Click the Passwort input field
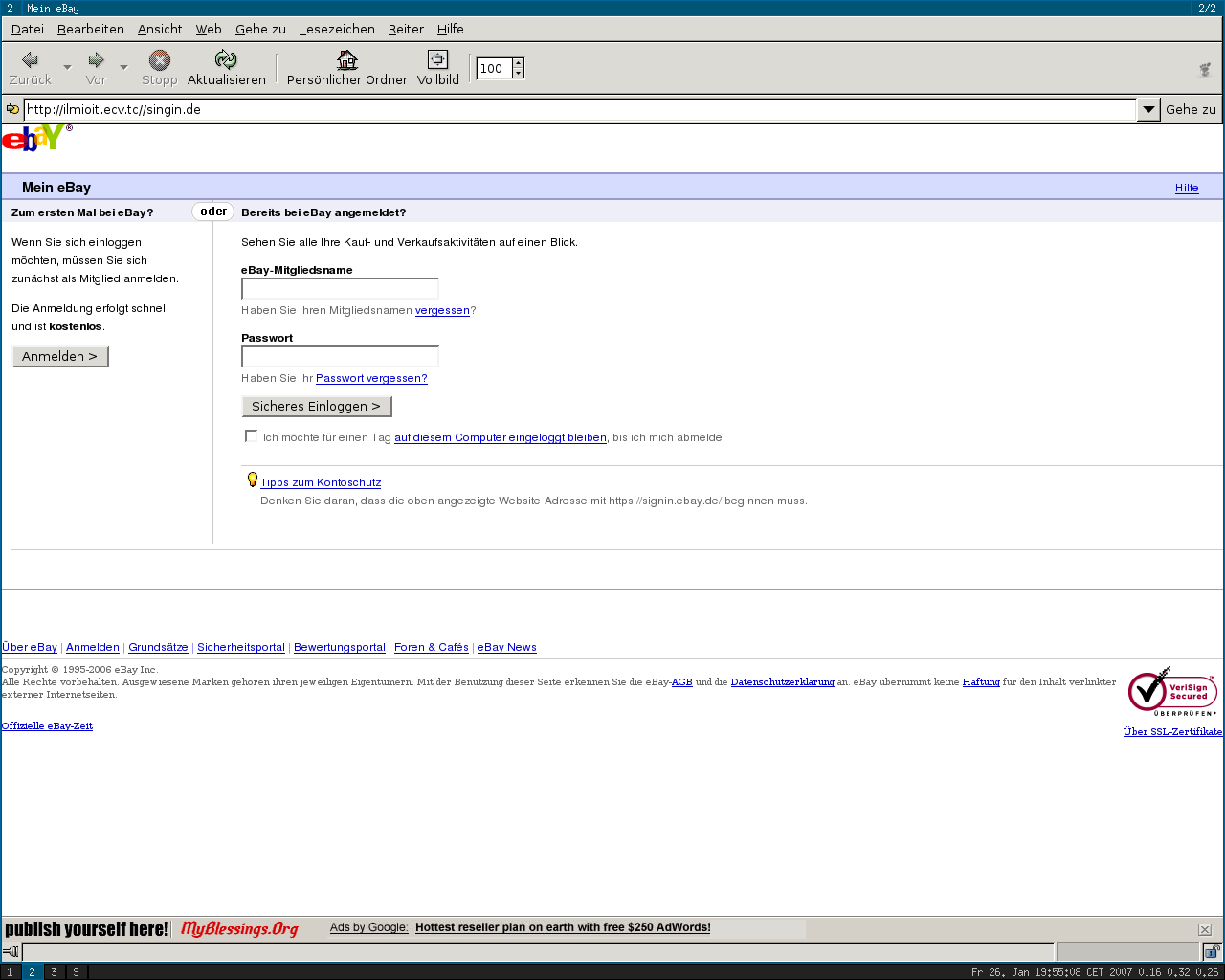Screen dimensions: 1225x980 340,357
